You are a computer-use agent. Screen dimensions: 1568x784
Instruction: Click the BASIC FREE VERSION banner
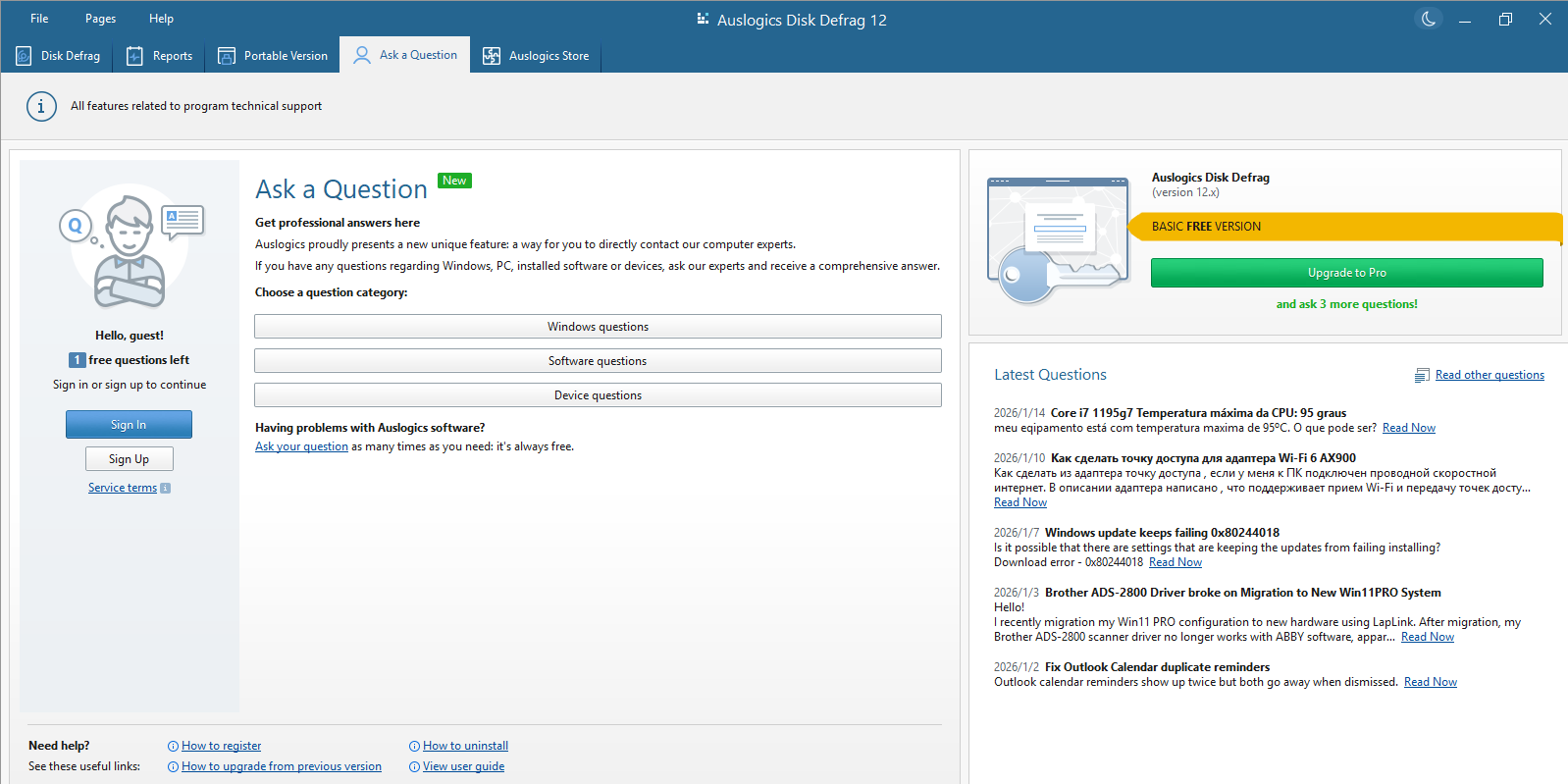pos(1346,227)
